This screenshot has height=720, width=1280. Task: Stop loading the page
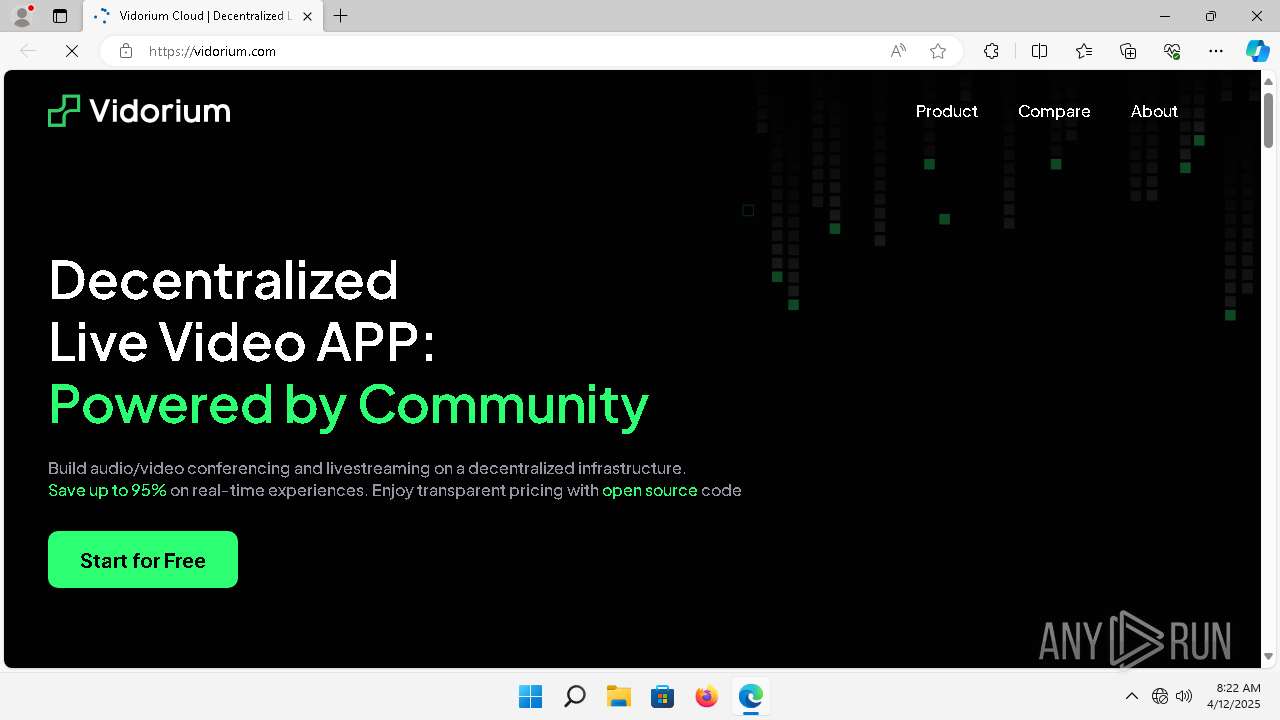(x=72, y=51)
